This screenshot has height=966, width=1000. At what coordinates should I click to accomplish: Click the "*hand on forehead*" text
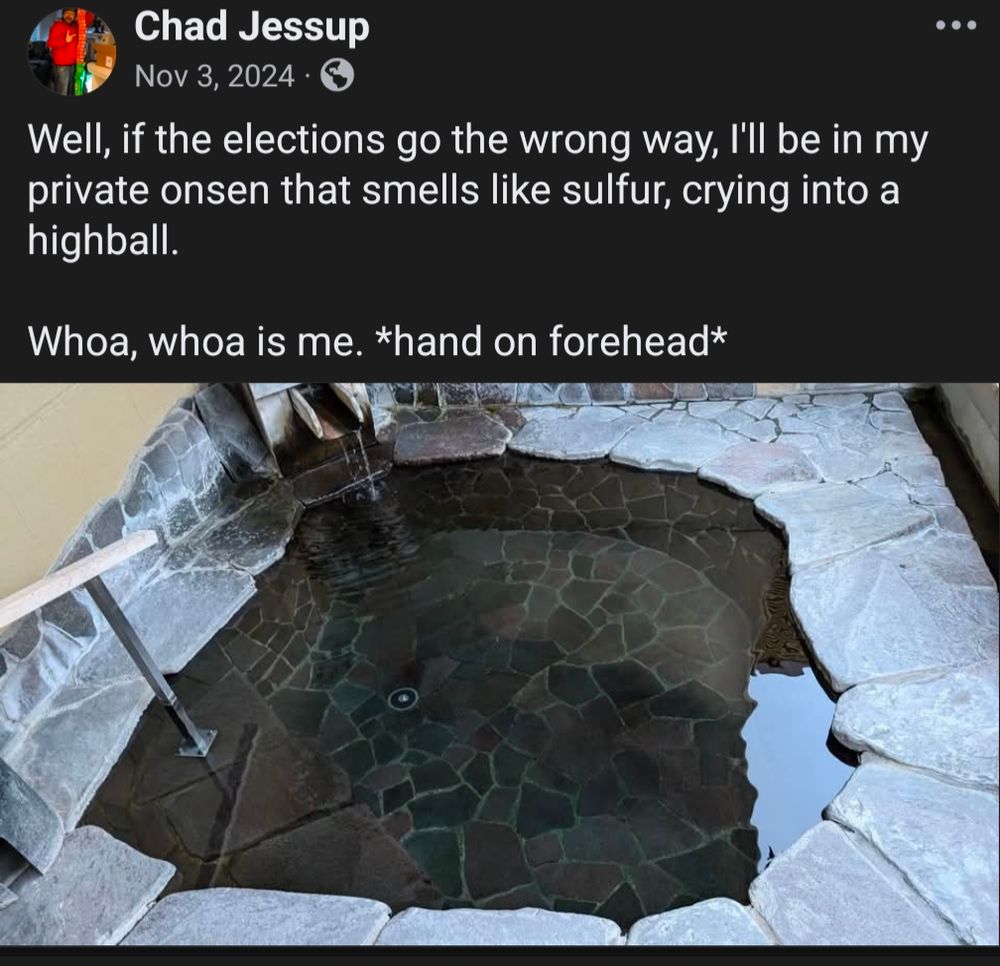pyautogui.click(x=552, y=340)
